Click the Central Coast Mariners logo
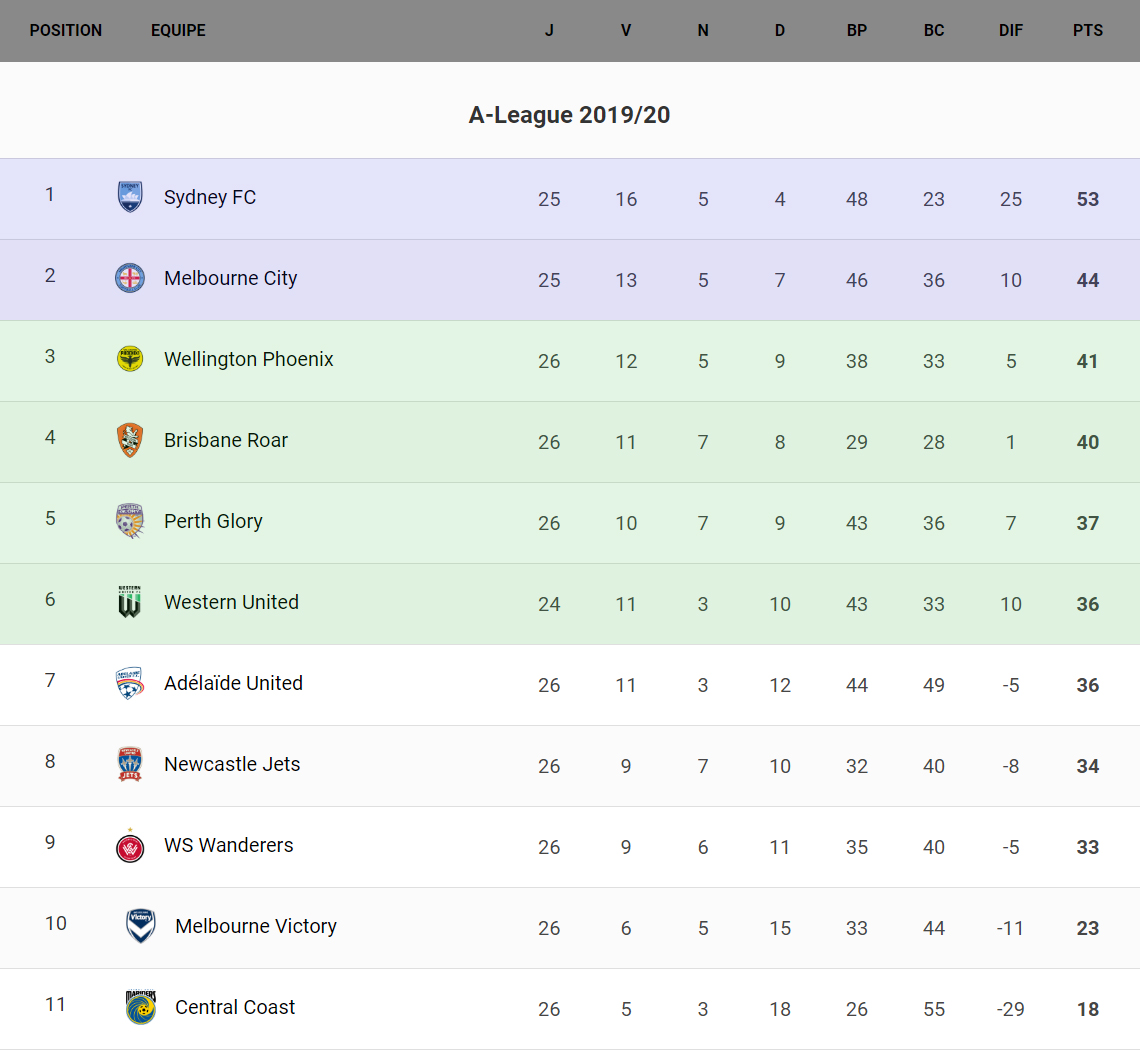This screenshot has width=1140, height=1058. (141, 1007)
